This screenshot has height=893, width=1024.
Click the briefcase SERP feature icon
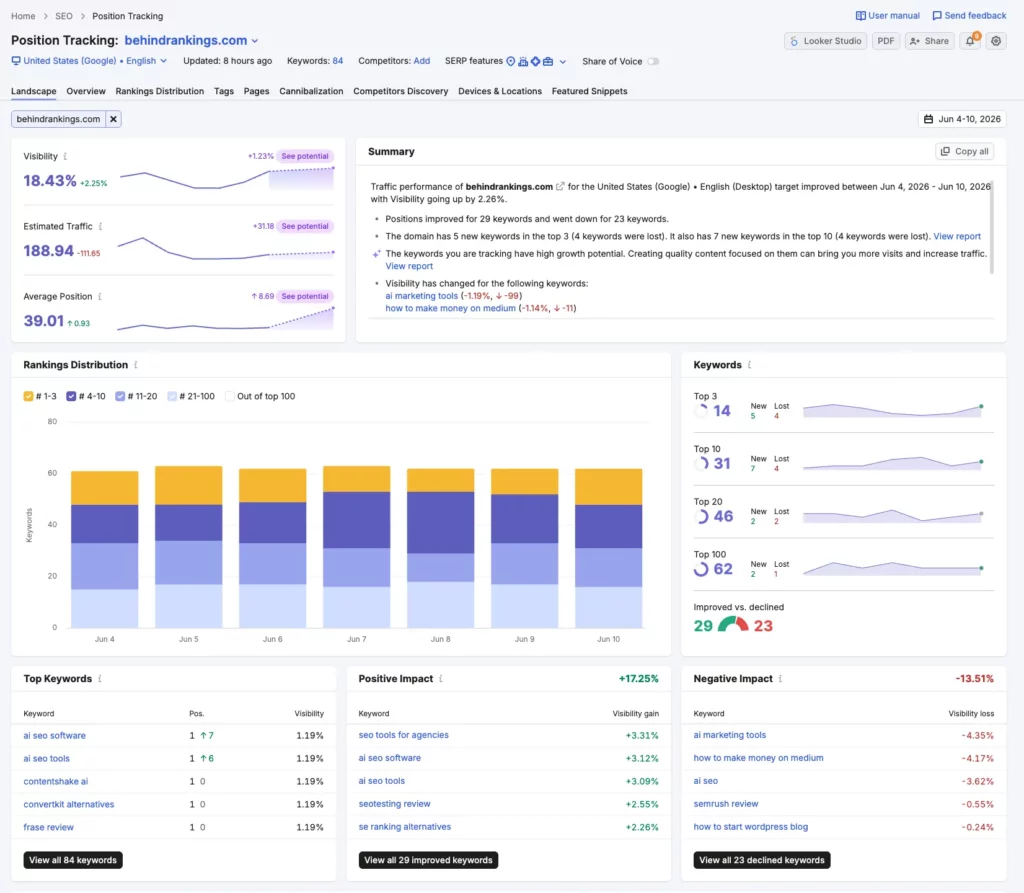tap(548, 61)
